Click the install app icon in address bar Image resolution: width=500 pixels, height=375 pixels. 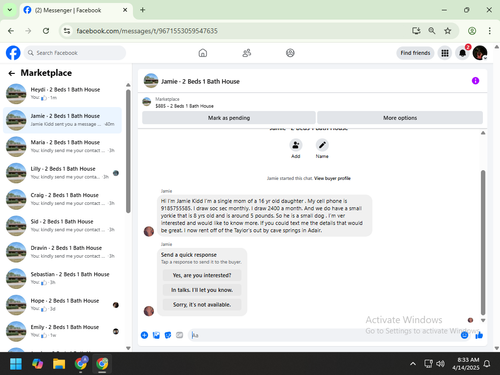click(x=416, y=31)
